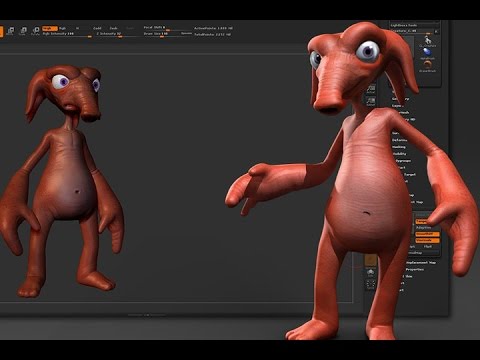480x360 pixels.
Task: Expand the Displacement Map subpalette
Action: coord(421,262)
